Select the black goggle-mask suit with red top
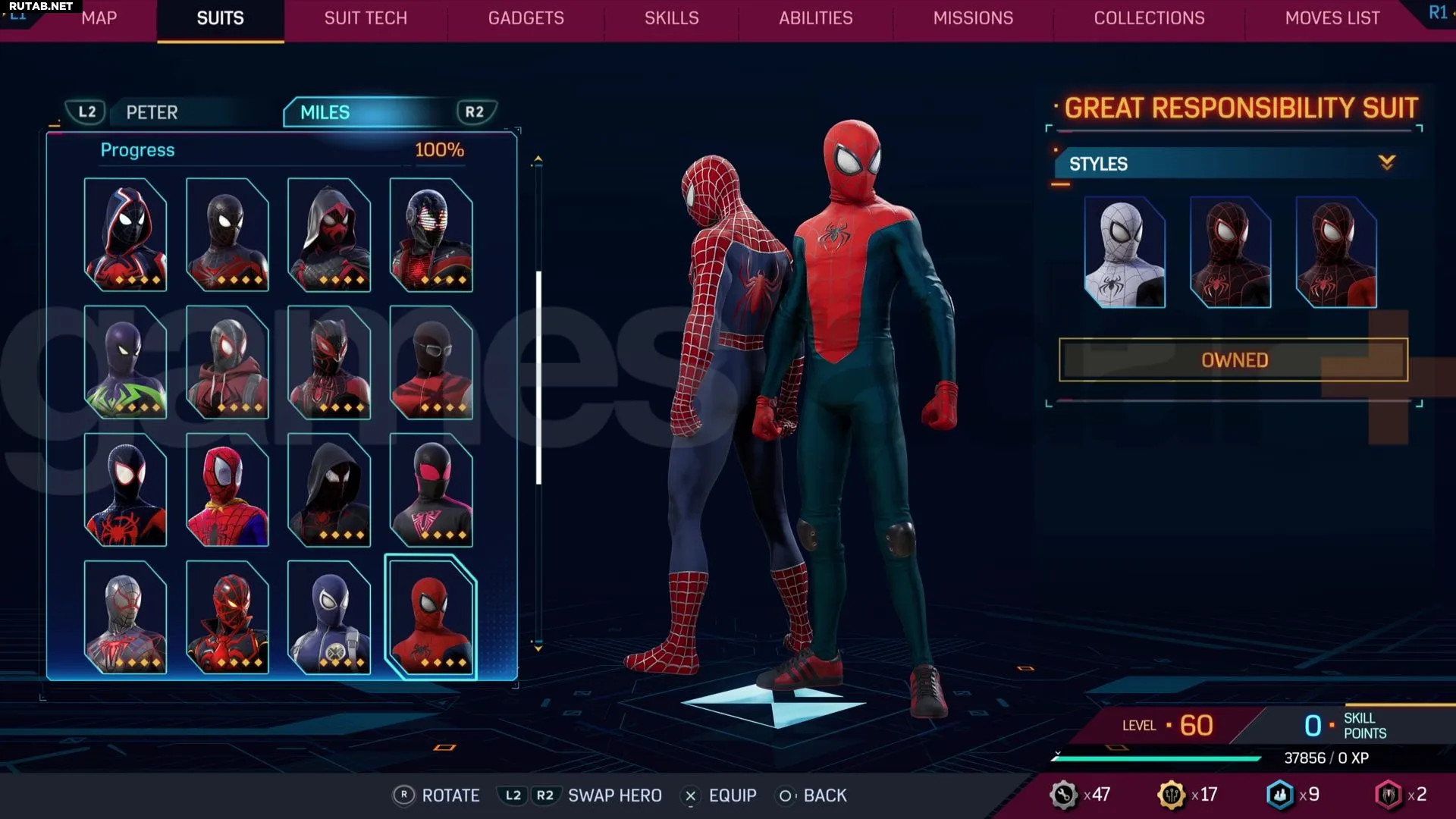Viewport: 1456px width, 819px height. click(431, 362)
